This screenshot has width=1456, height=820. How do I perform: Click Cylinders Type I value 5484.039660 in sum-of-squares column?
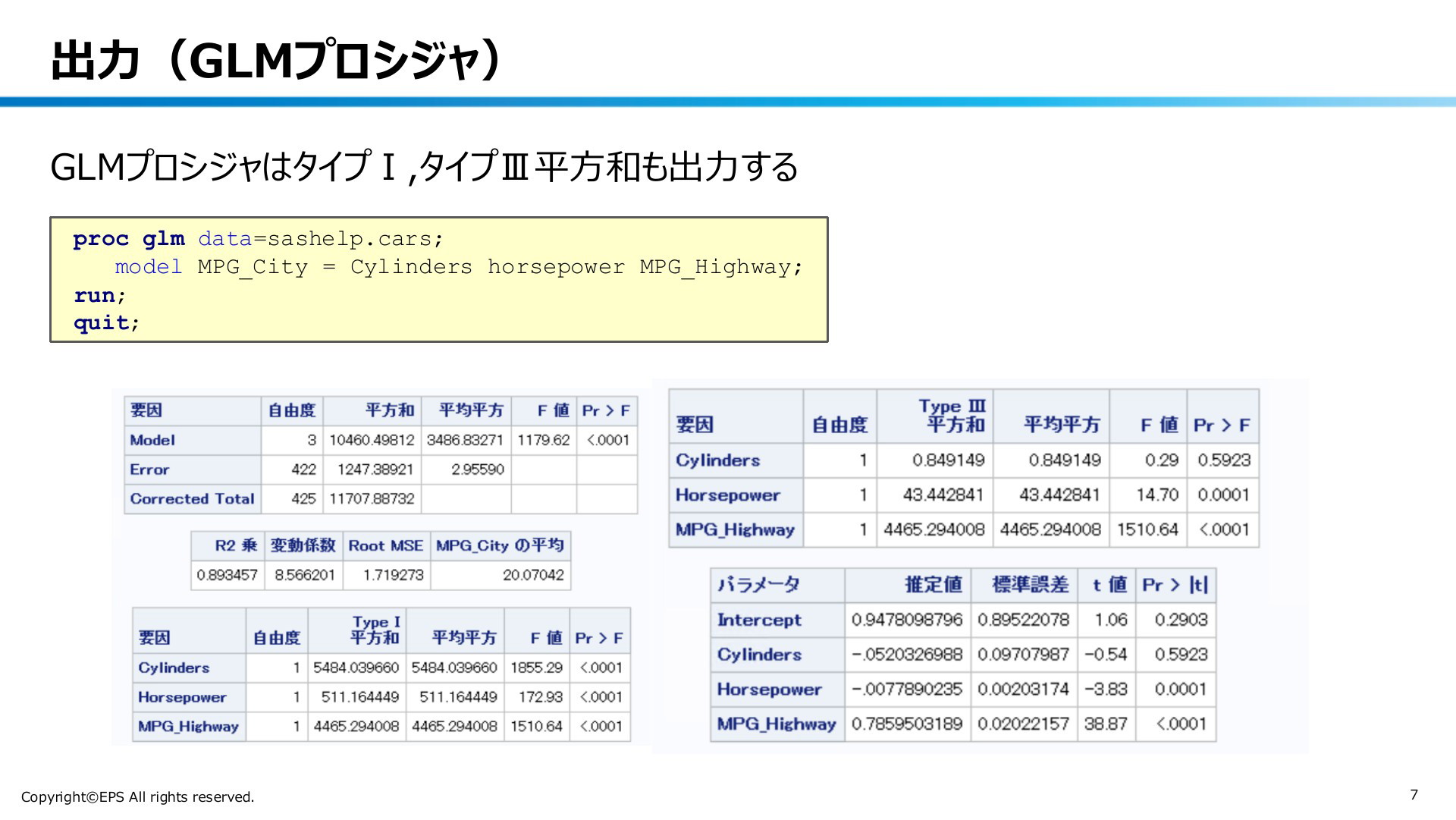click(356, 668)
